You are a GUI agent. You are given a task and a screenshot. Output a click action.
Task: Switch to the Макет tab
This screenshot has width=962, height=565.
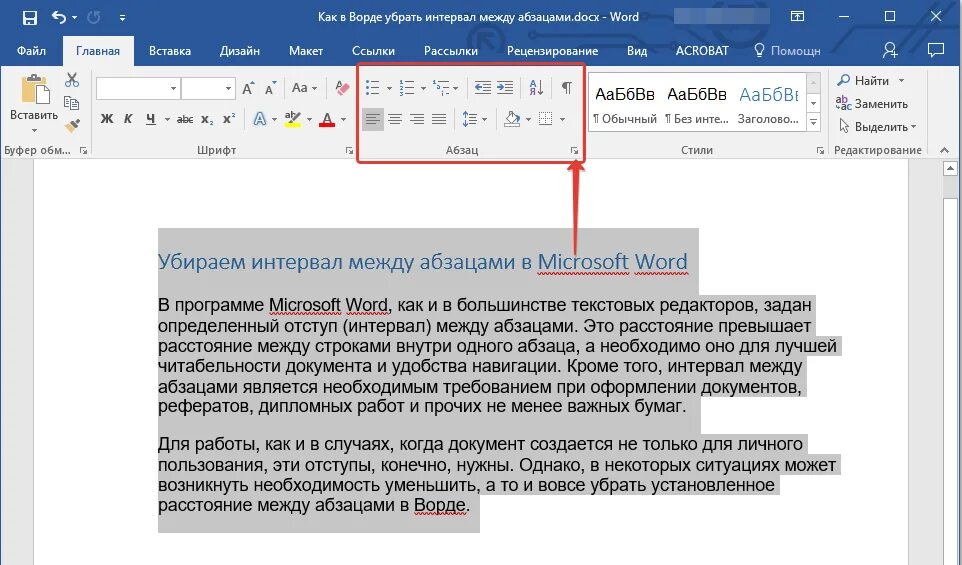306,51
